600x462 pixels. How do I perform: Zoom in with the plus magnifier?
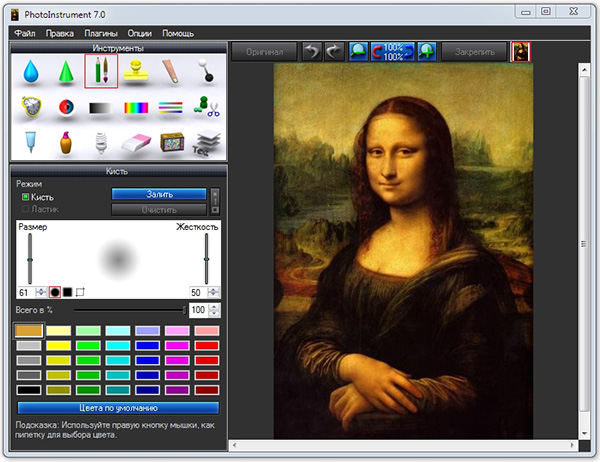(427, 50)
